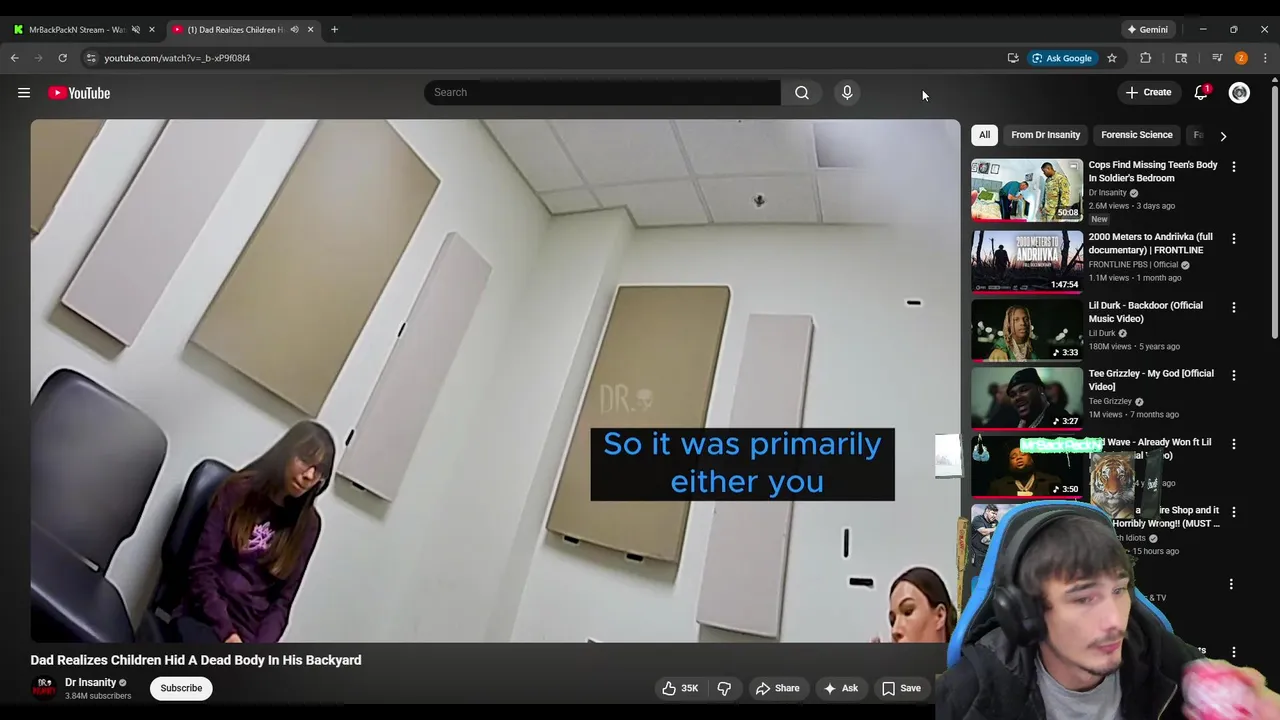
Task: Select the Forensic Science chip
Action: pyautogui.click(x=1137, y=135)
